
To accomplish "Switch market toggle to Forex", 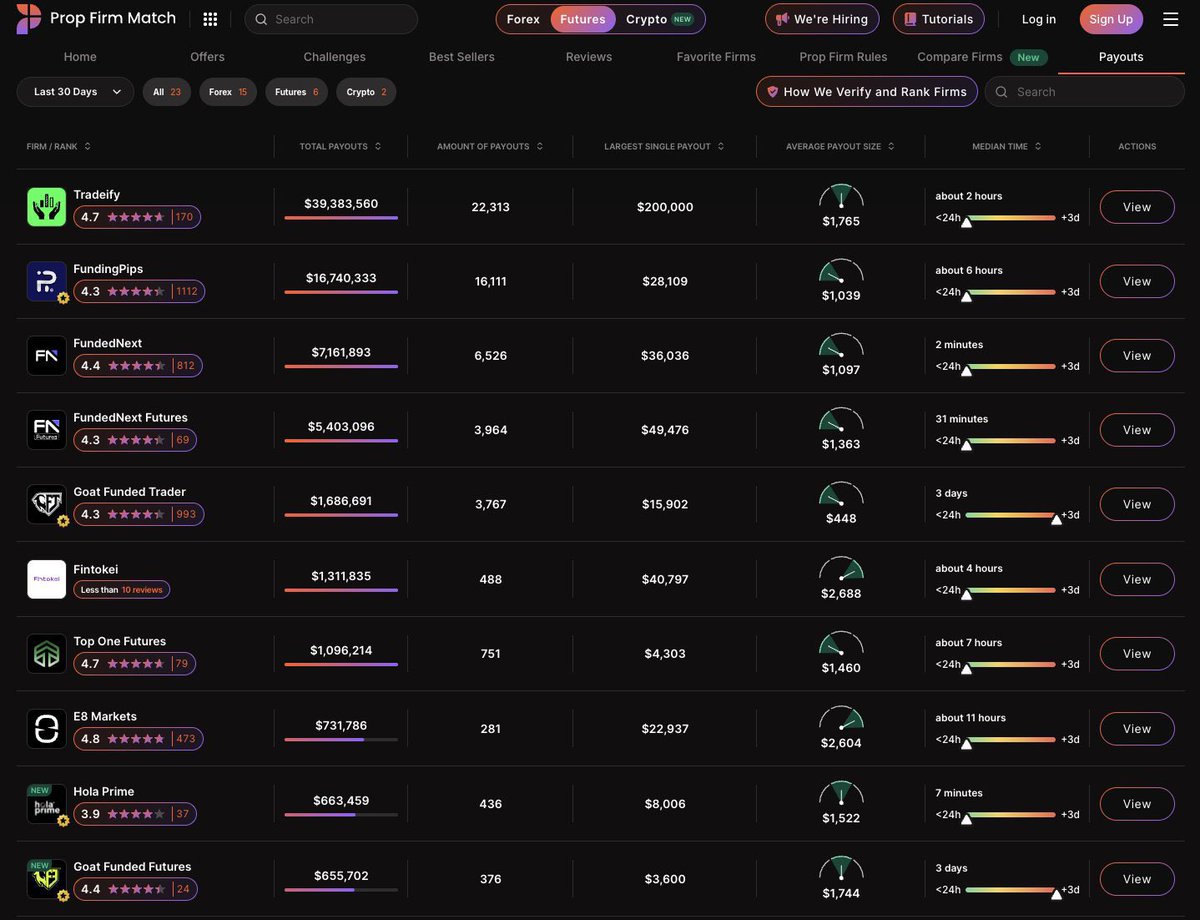I will click(x=523, y=19).
